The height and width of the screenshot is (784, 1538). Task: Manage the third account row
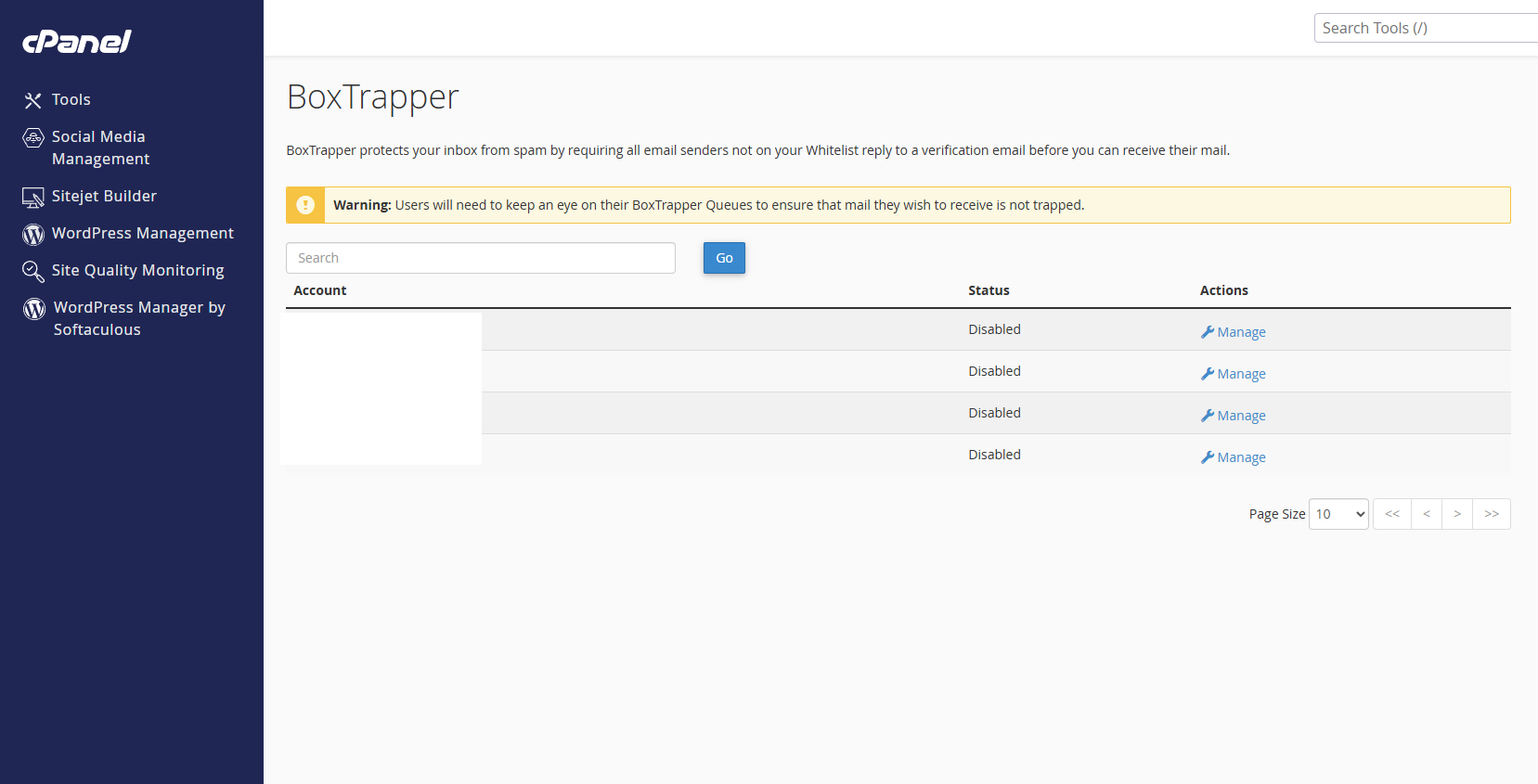1233,416
